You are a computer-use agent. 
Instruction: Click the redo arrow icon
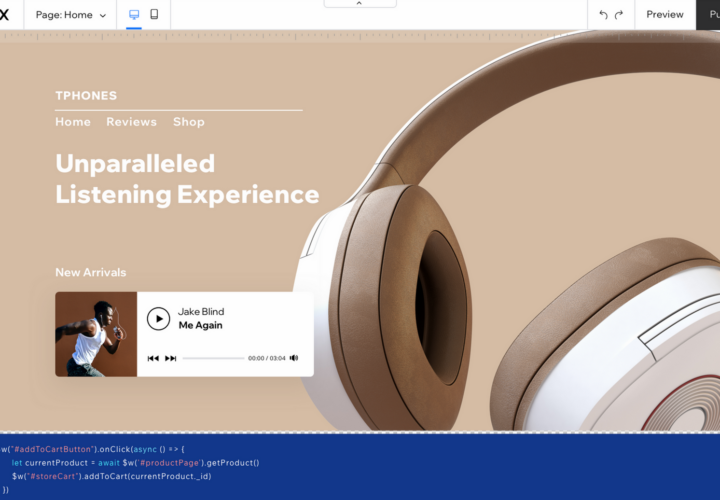click(x=619, y=15)
